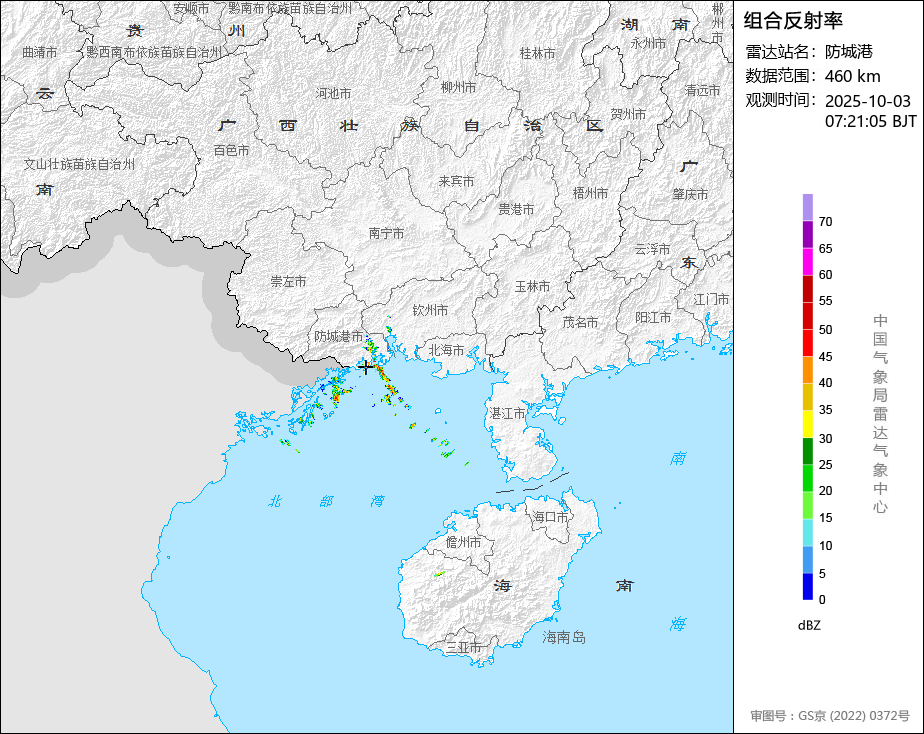Select the magenta 60-65 dBZ legend color

807,262
